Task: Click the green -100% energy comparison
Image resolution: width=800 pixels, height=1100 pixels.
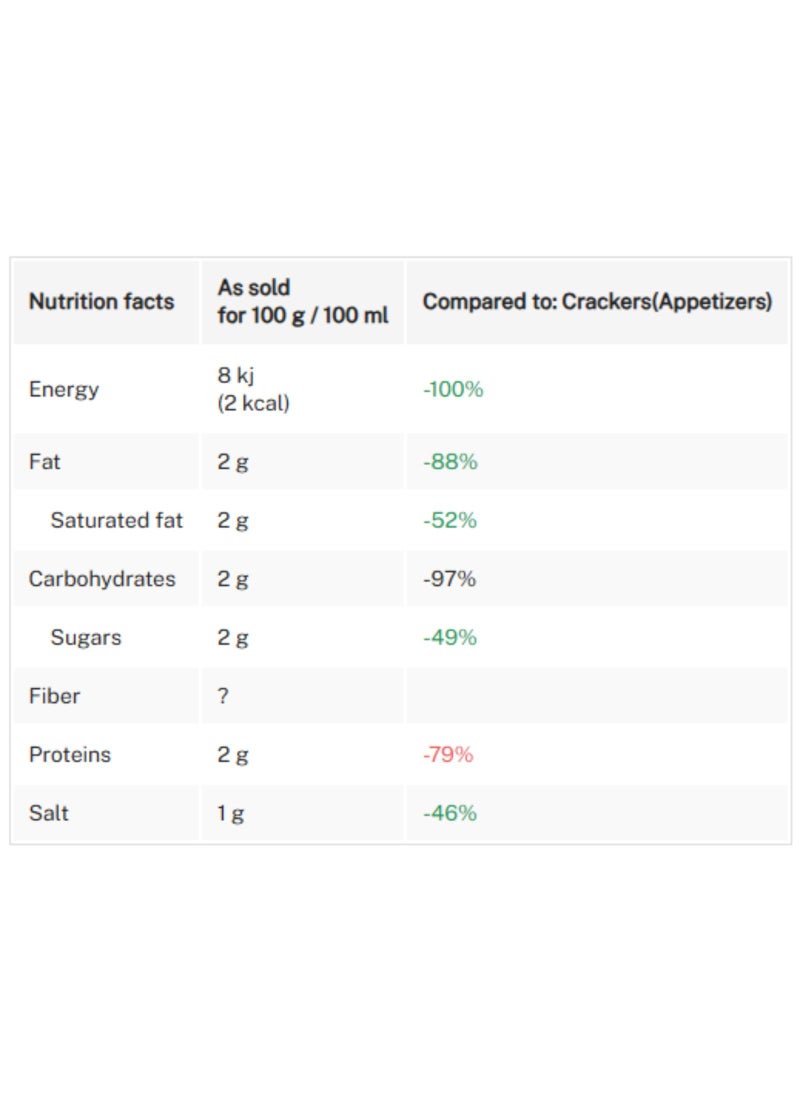Action: [x=453, y=389]
